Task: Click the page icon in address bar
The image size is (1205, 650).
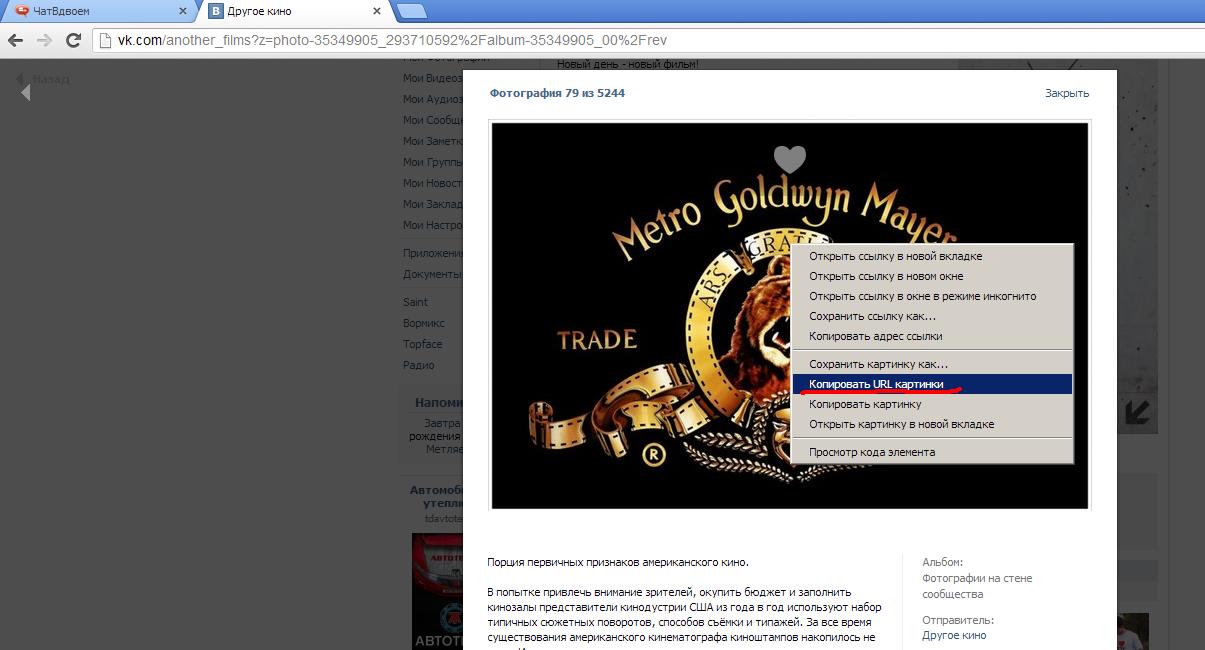Action: pyautogui.click(x=105, y=41)
